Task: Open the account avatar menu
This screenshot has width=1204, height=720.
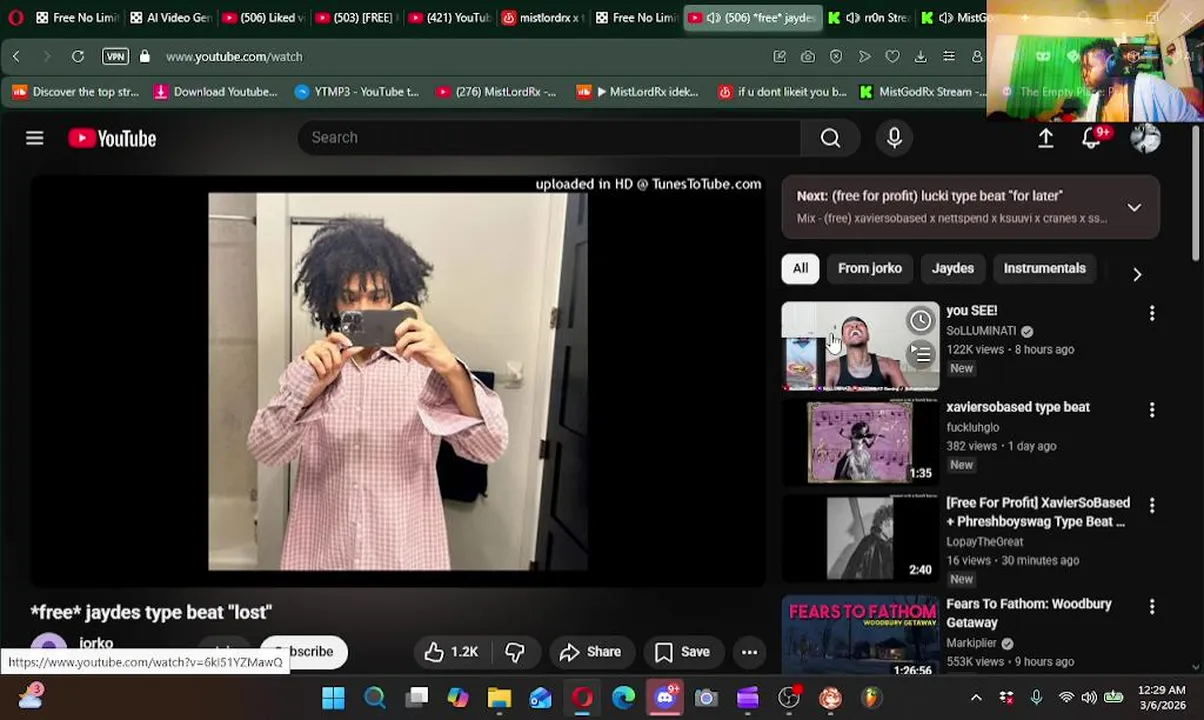Action: tap(1145, 138)
